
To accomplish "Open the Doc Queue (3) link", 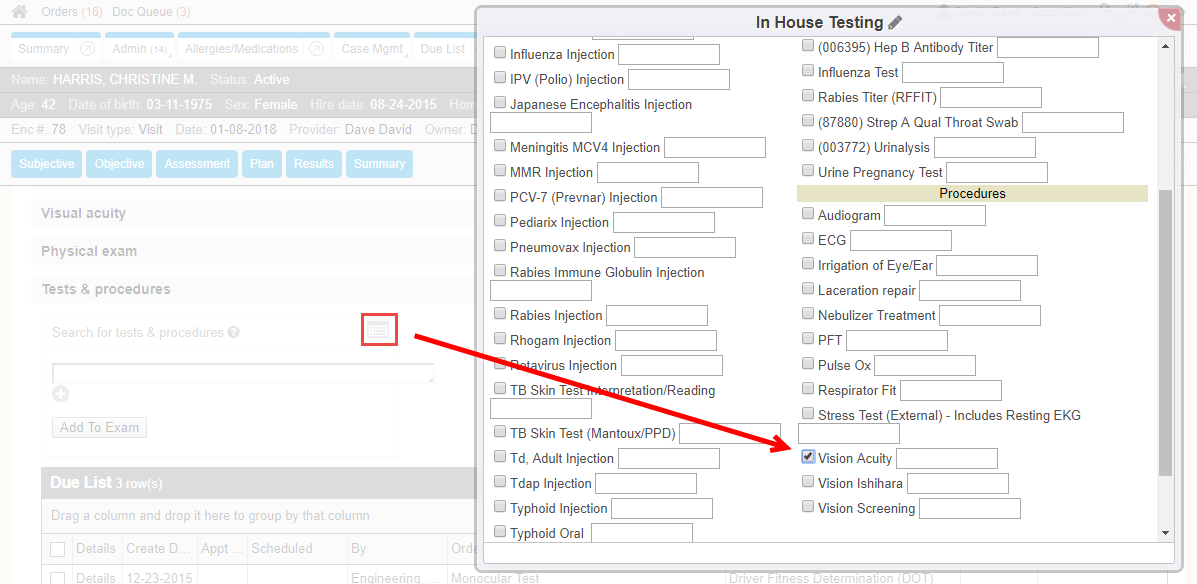I will [x=151, y=12].
